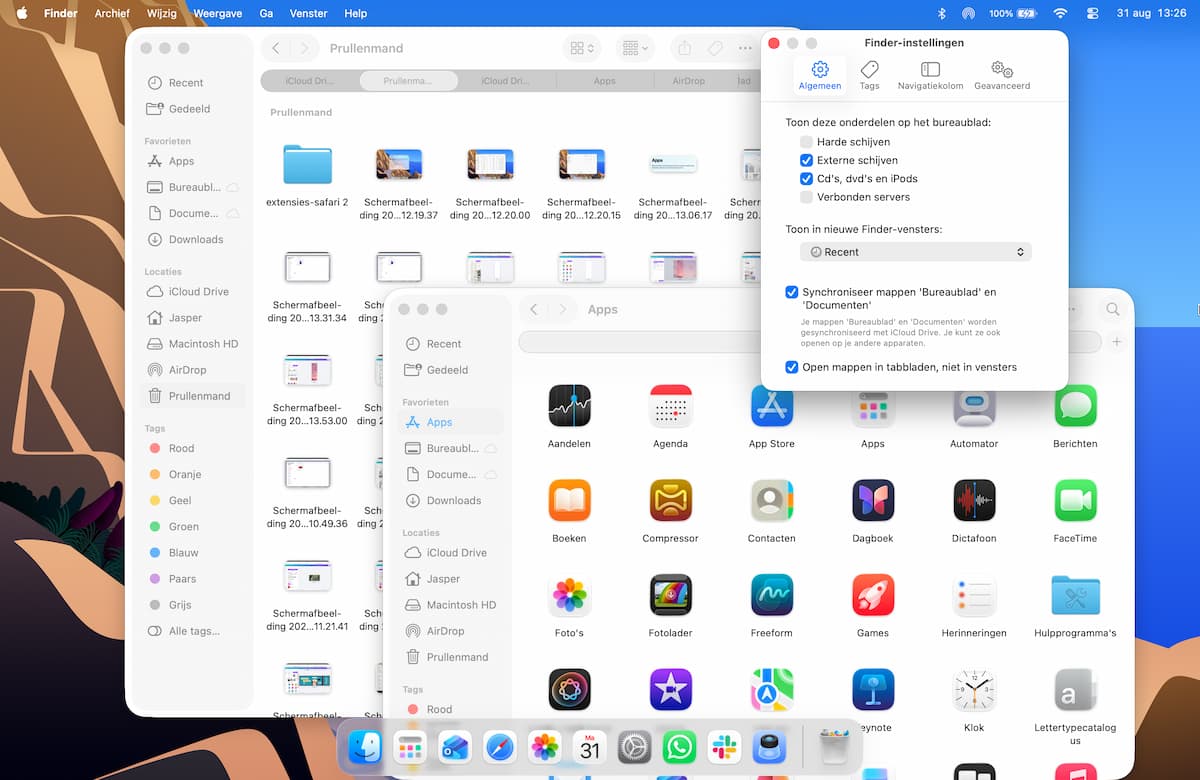The image size is (1200, 780).
Task: Click the tag icon in Prullenmand toolbar
Action: tap(715, 48)
